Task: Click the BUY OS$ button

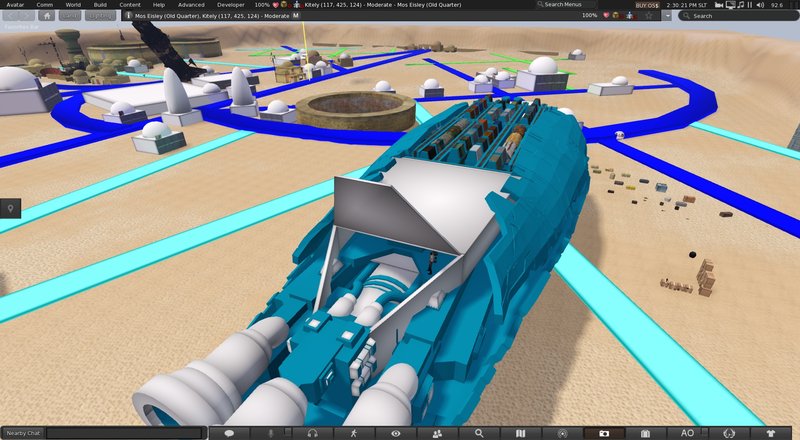Action: click(x=647, y=5)
